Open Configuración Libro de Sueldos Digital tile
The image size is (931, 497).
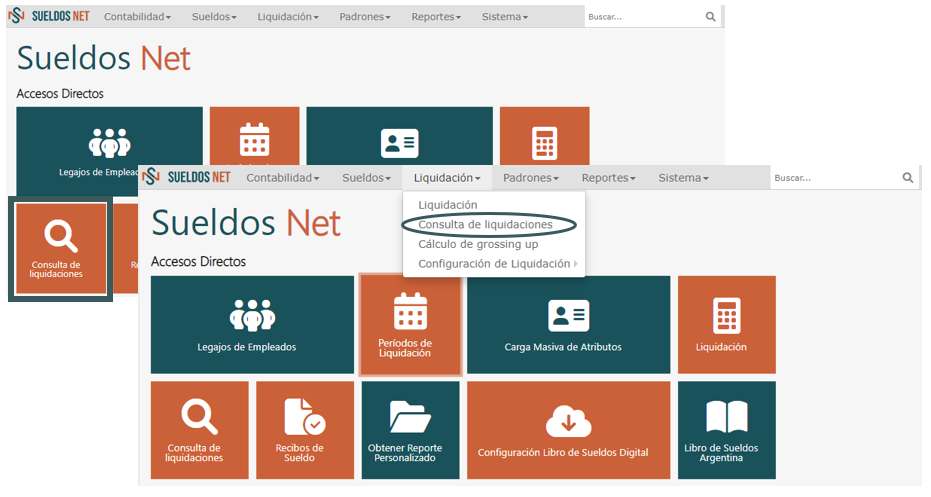tap(568, 430)
